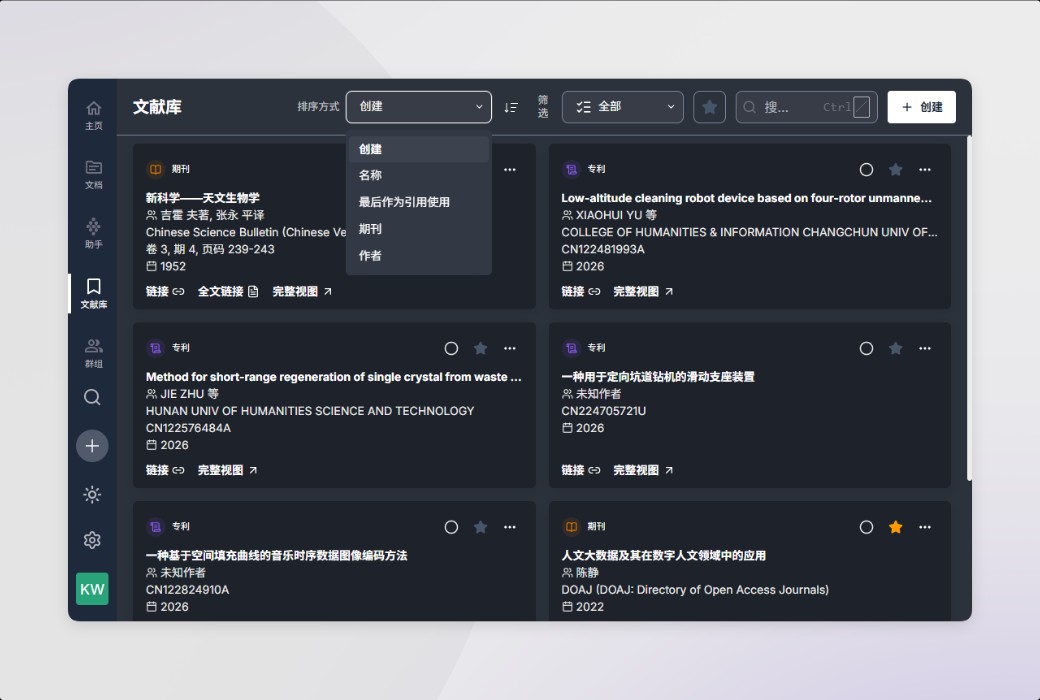Open 链接 on Low-altitude cleaning robot card

click(x=580, y=291)
